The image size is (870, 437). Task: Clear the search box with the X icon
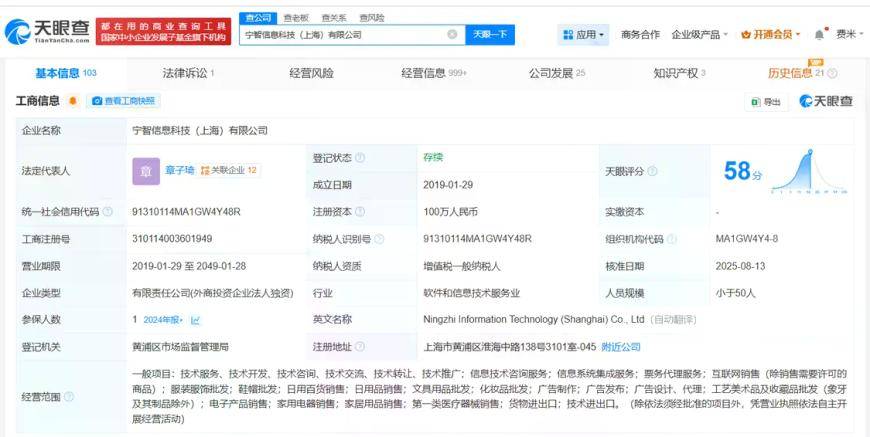[x=452, y=34]
